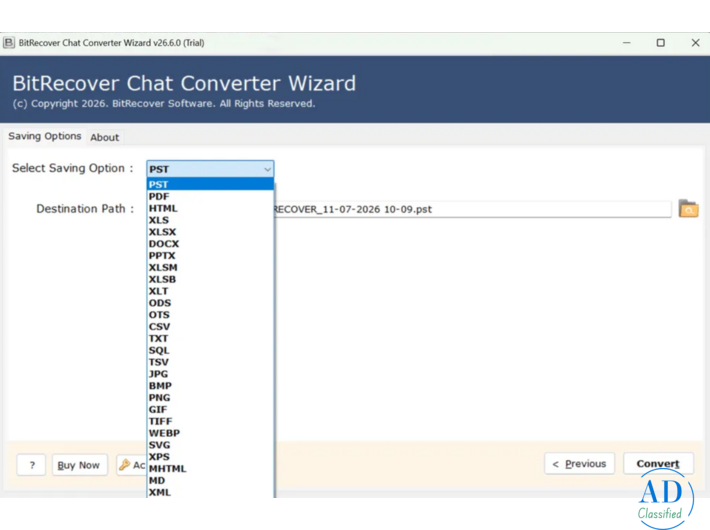Pick XML saving format
This screenshot has height=530, width=710.
pos(210,492)
